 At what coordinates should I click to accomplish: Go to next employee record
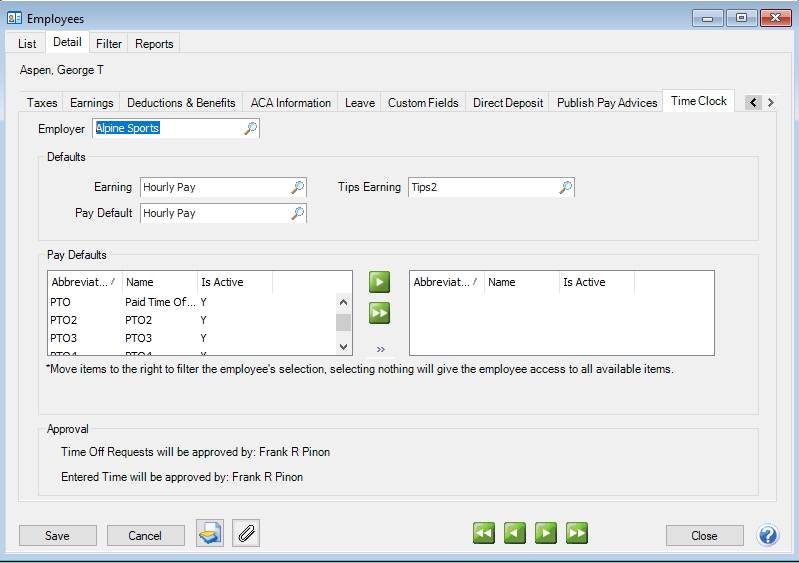(x=546, y=534)
